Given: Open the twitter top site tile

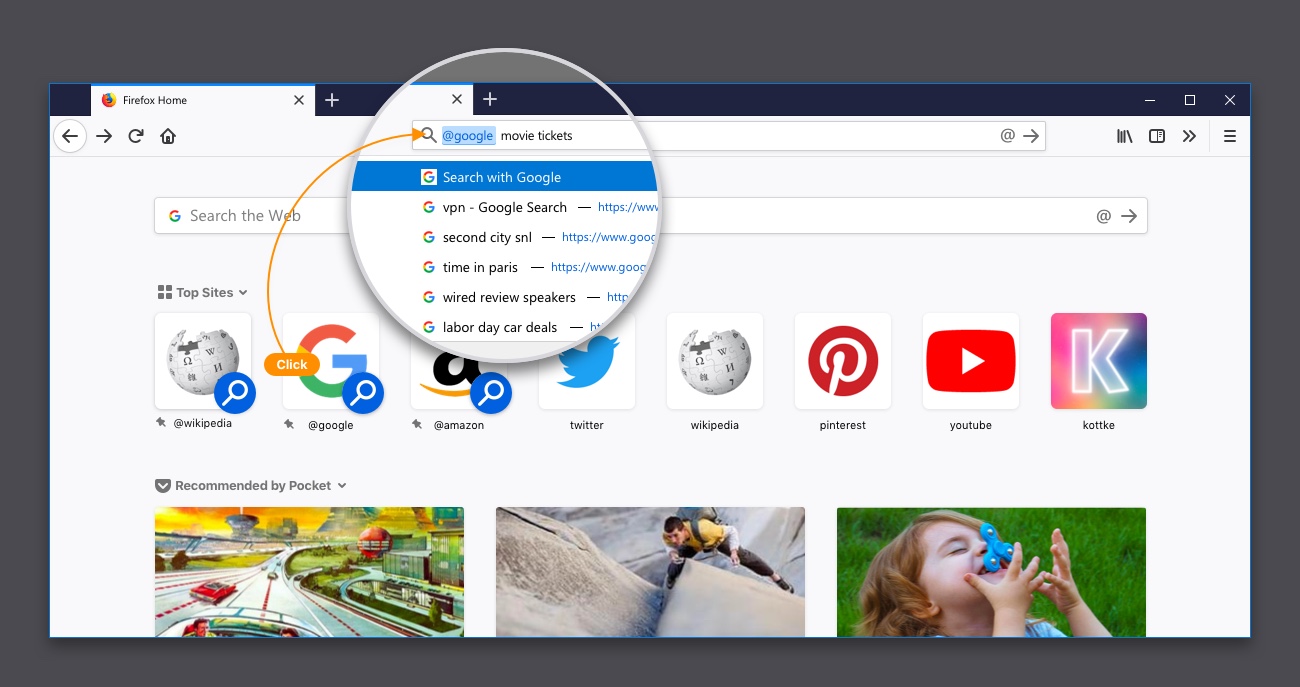Looking at the screenshot, I should coord(587,361).
